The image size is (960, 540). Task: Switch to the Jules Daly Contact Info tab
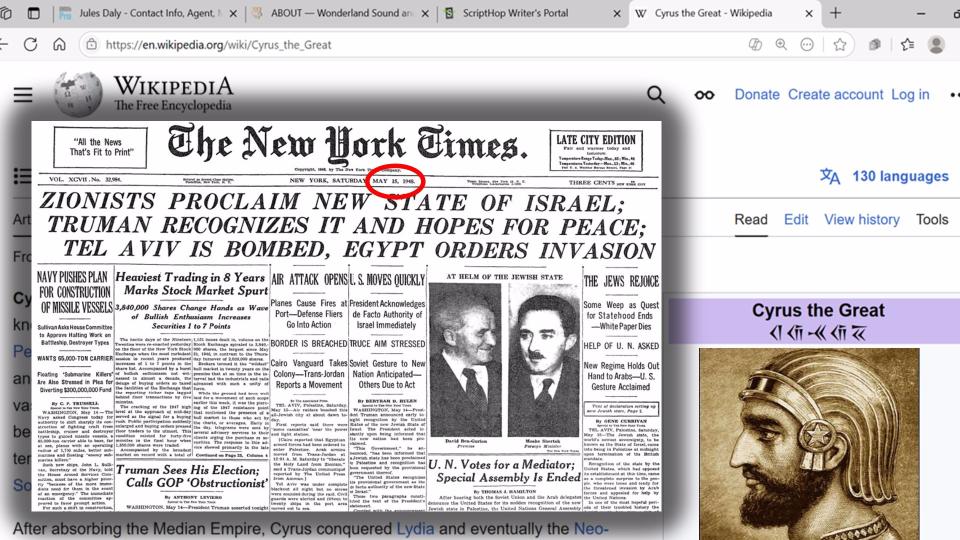148,13
